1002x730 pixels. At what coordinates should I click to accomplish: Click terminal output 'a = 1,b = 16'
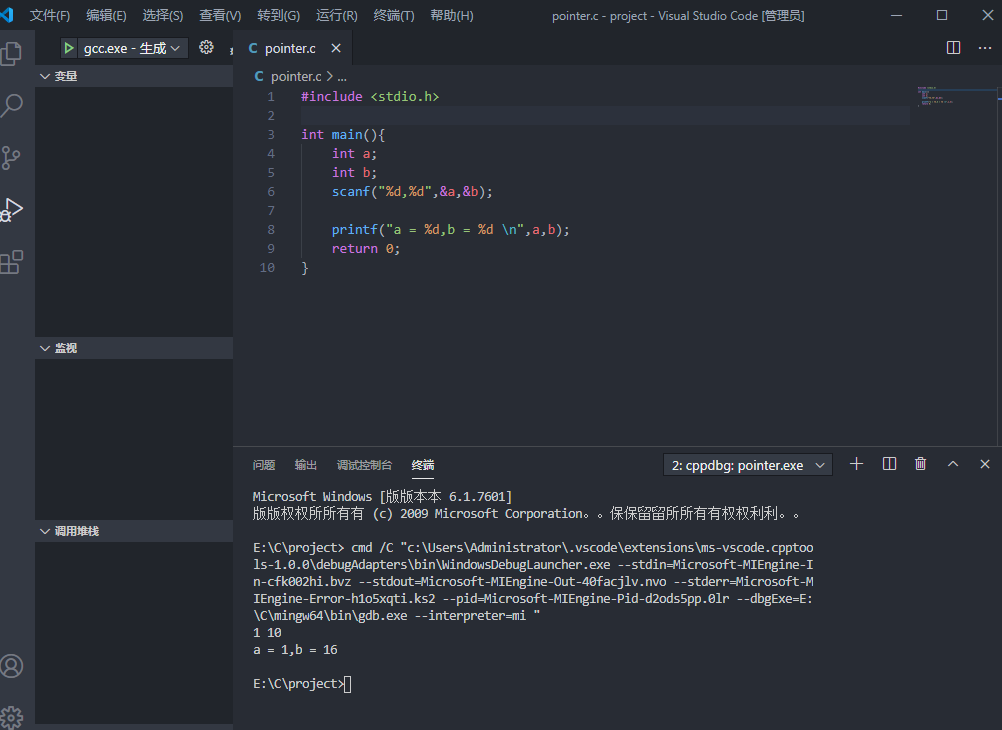(x=295, y=650)
